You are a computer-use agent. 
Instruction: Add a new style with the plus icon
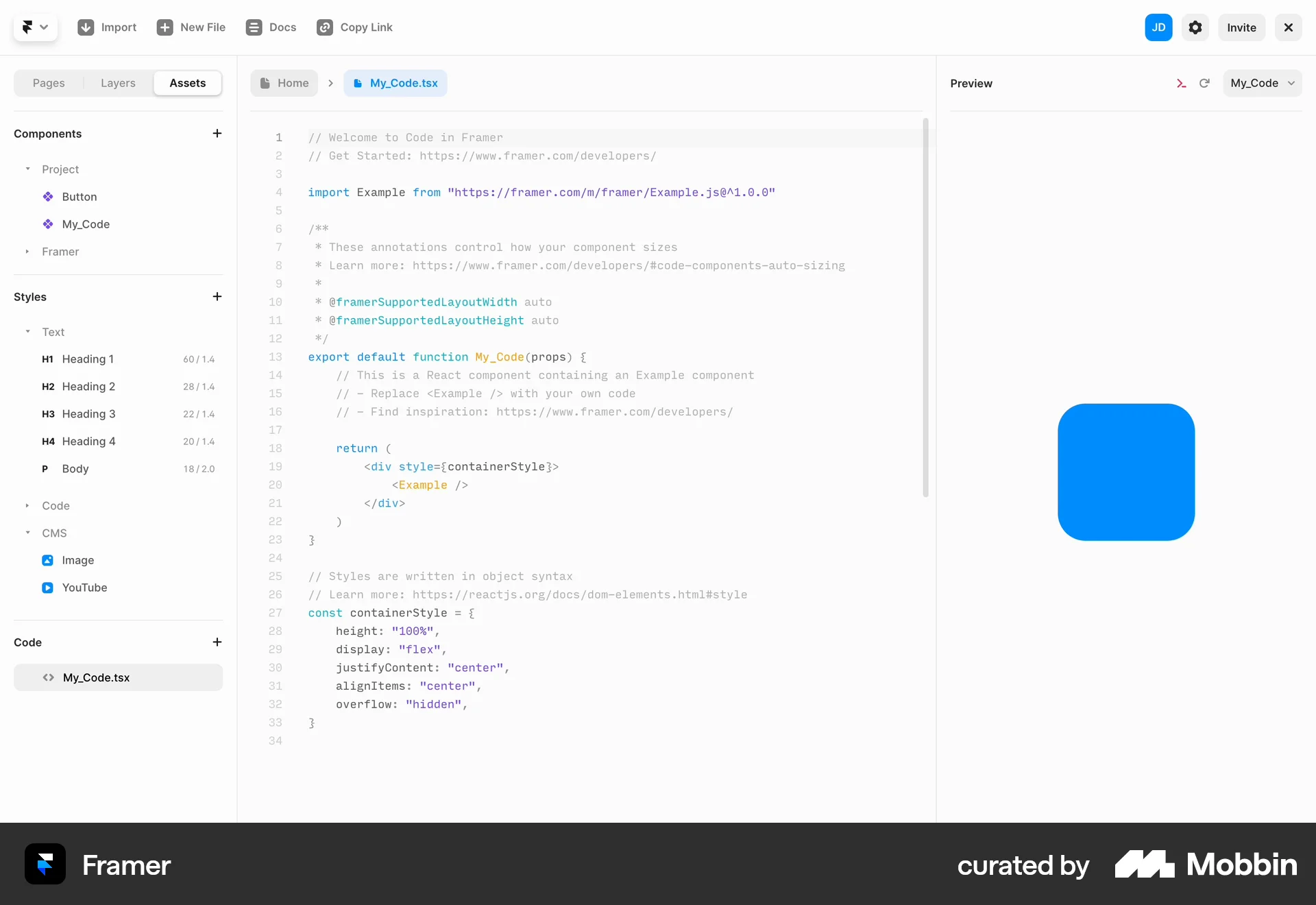coord(217,297)
